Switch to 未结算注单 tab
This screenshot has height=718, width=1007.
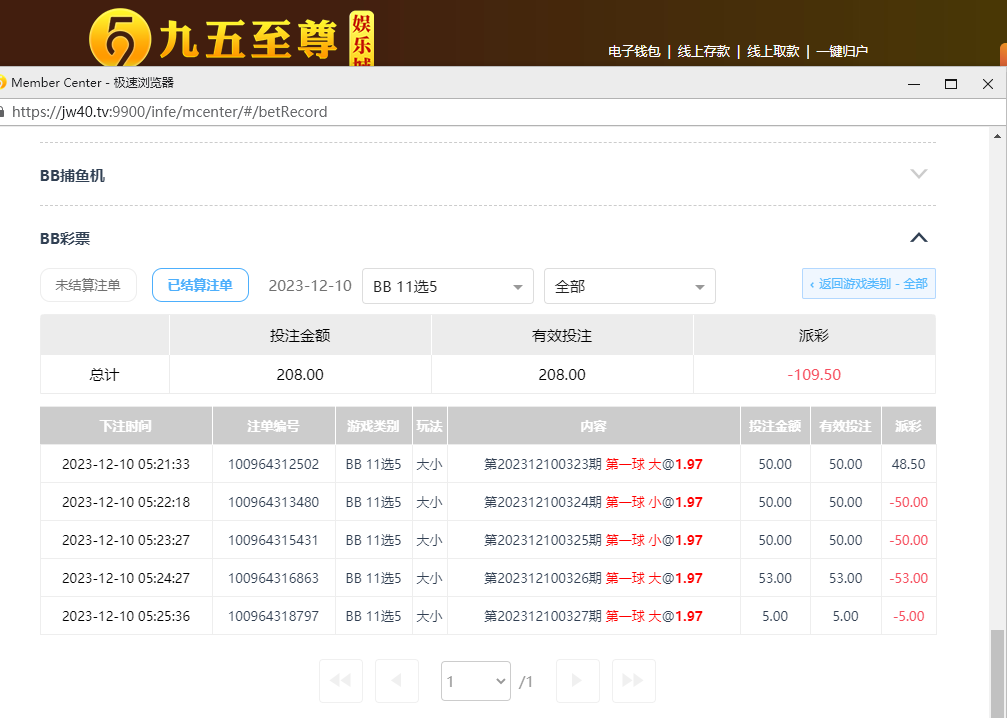click(x=88, y=285)
